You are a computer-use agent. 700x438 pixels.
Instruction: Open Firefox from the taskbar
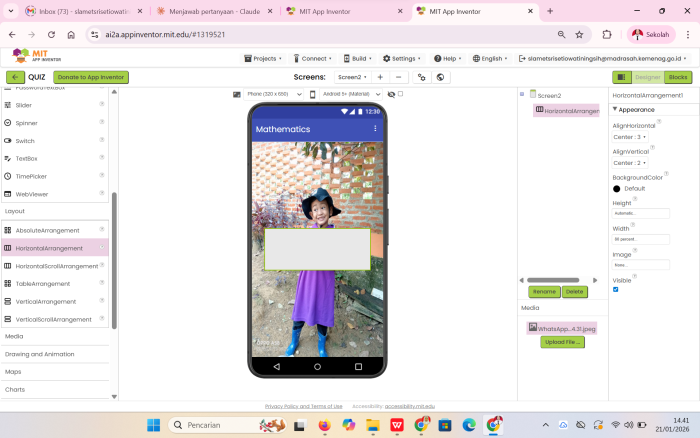point(325,425)
